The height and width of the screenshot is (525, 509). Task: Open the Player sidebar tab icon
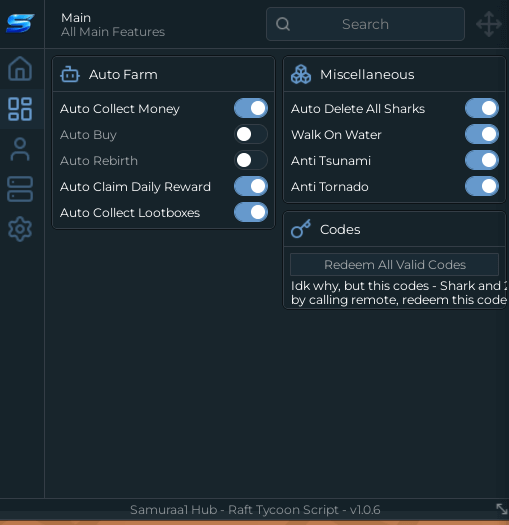coord(20,149)
